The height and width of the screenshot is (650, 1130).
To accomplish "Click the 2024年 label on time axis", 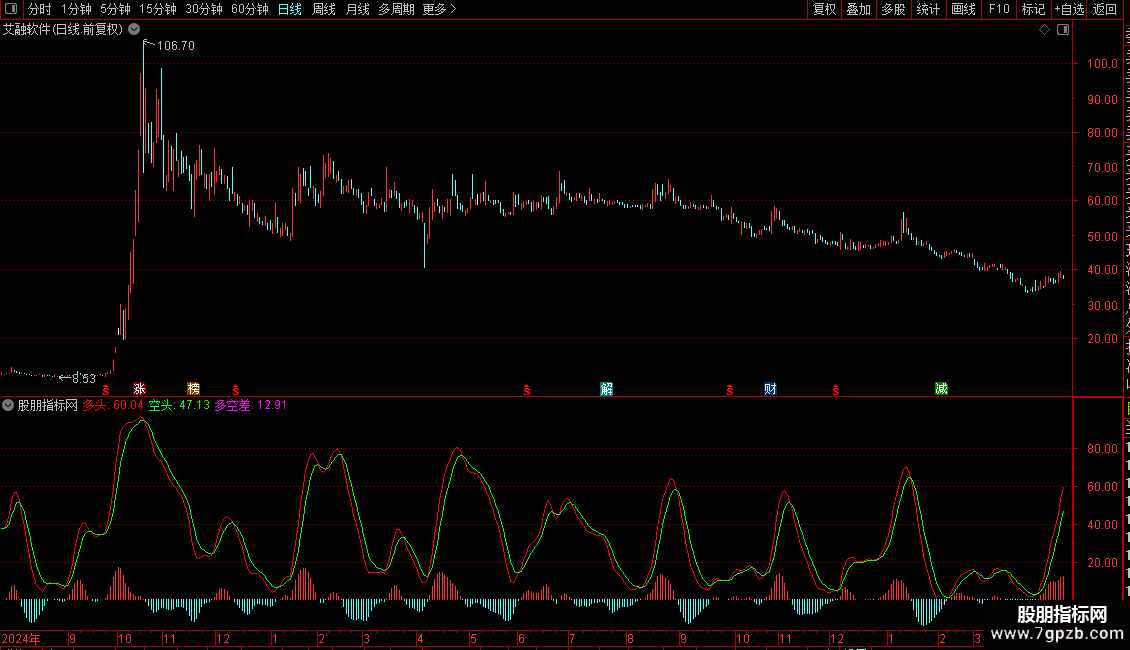I will point(21,638).
